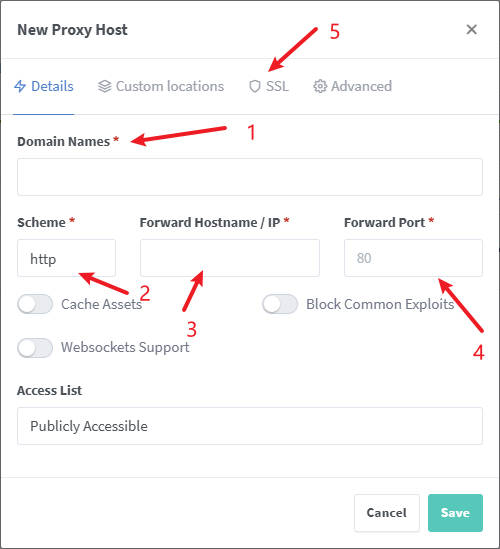Click the Forward Hostname / IP field
This screenshot has height=549, width=500.
[x=230, y=258]
